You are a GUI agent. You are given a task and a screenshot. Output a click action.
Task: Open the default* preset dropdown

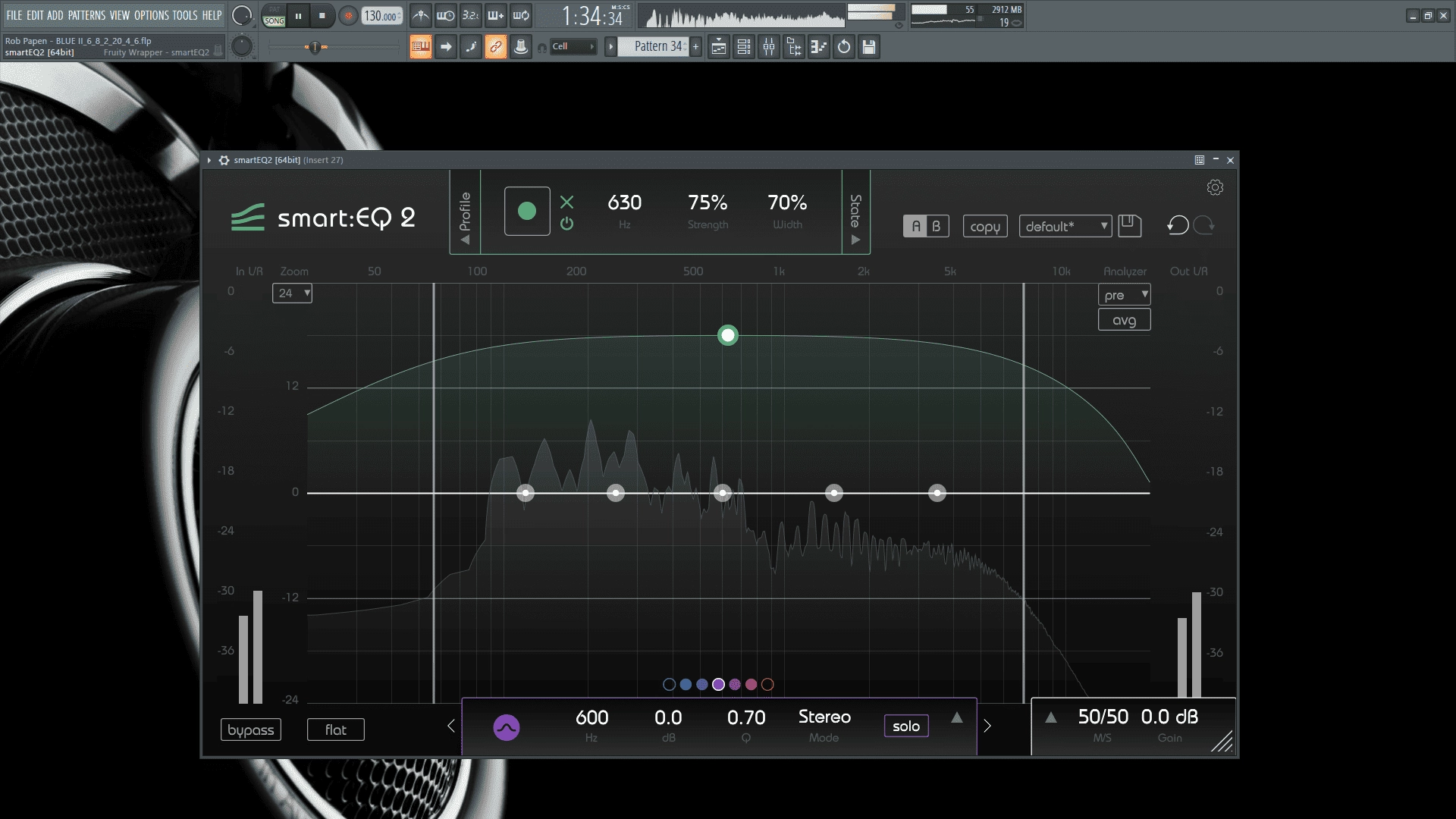tap(1065, 226)
